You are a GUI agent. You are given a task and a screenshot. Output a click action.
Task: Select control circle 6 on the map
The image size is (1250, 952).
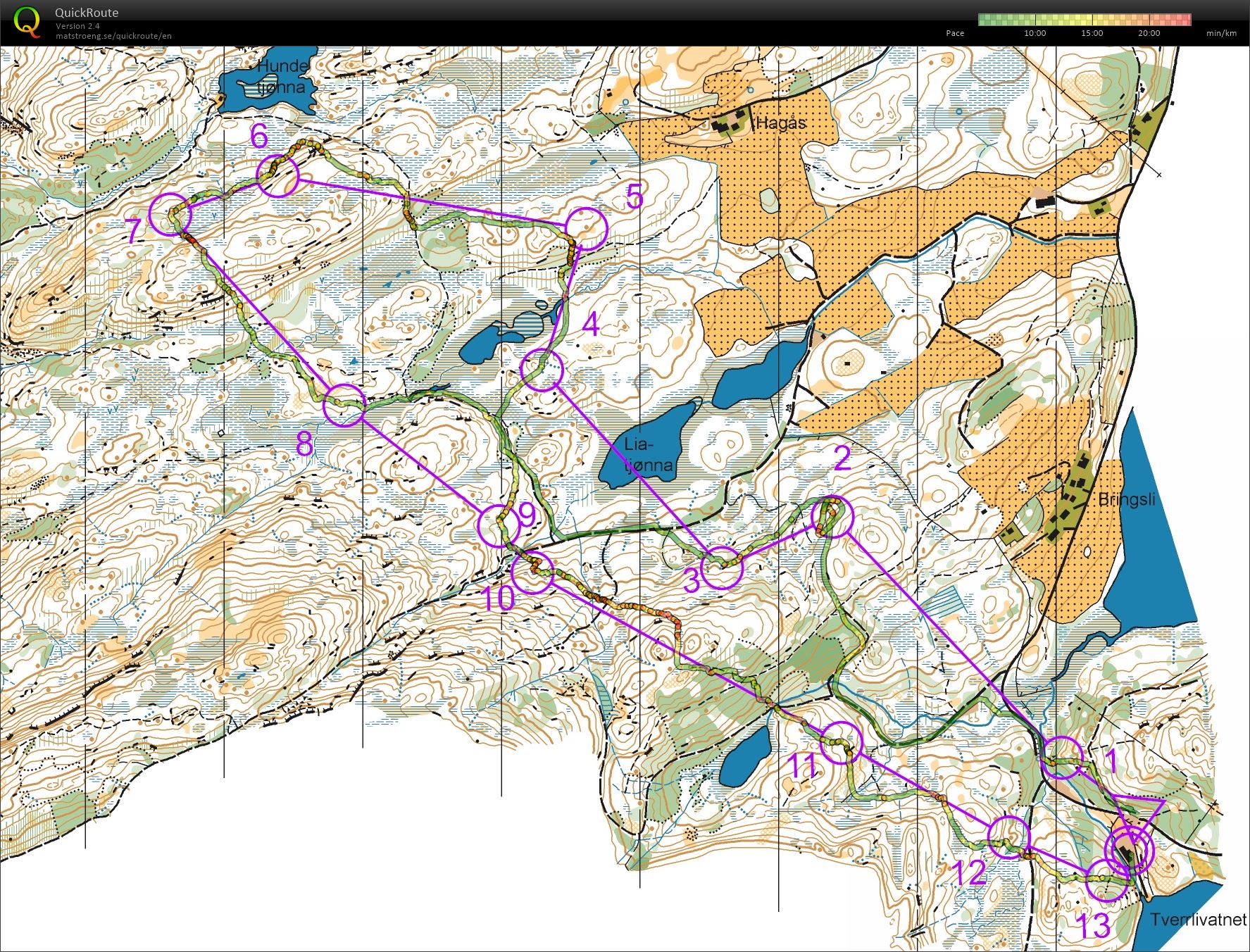tap(278, 175)
